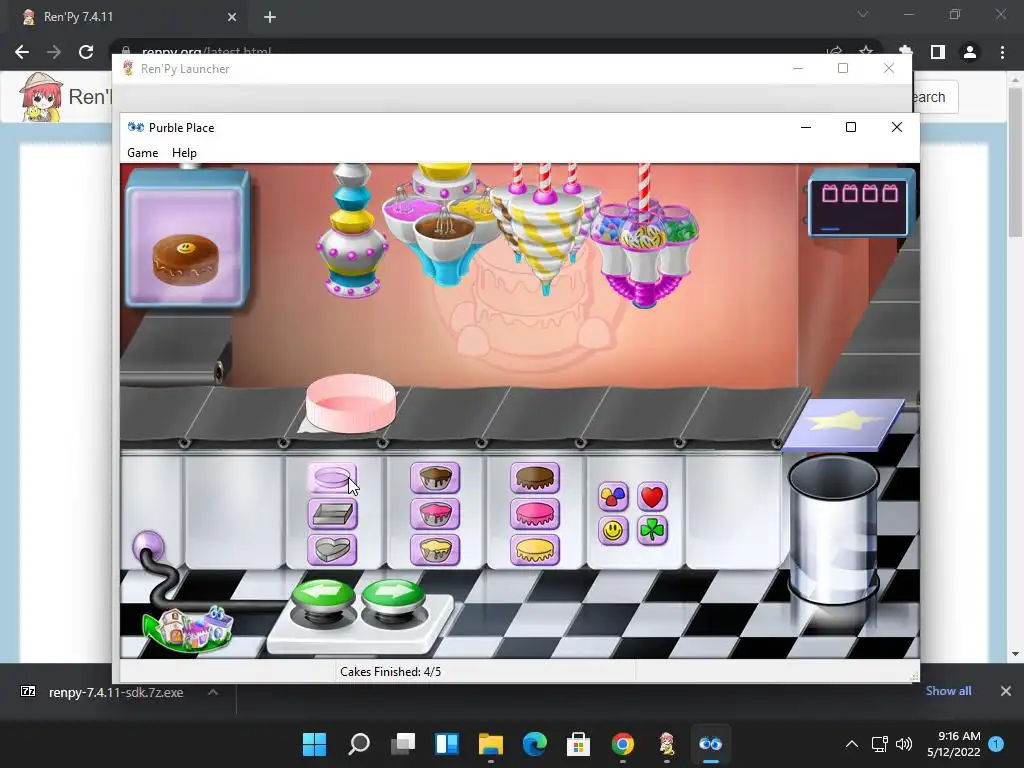This screenshot has width=1024, height=768.
Task: Open the volume control in system tray
Action: pyautogui.click(x=904, y=744)
